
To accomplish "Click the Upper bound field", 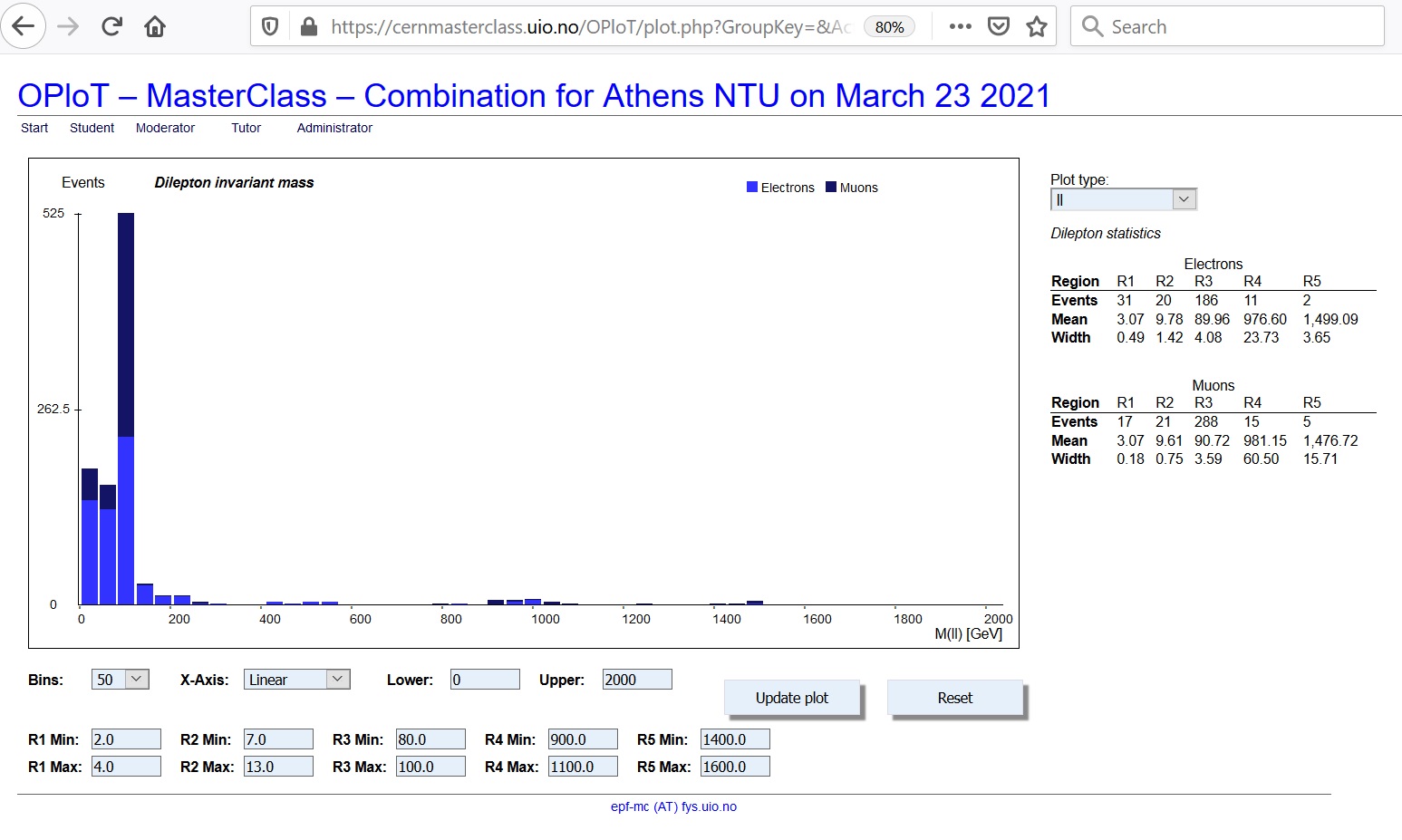I will 637,679.
